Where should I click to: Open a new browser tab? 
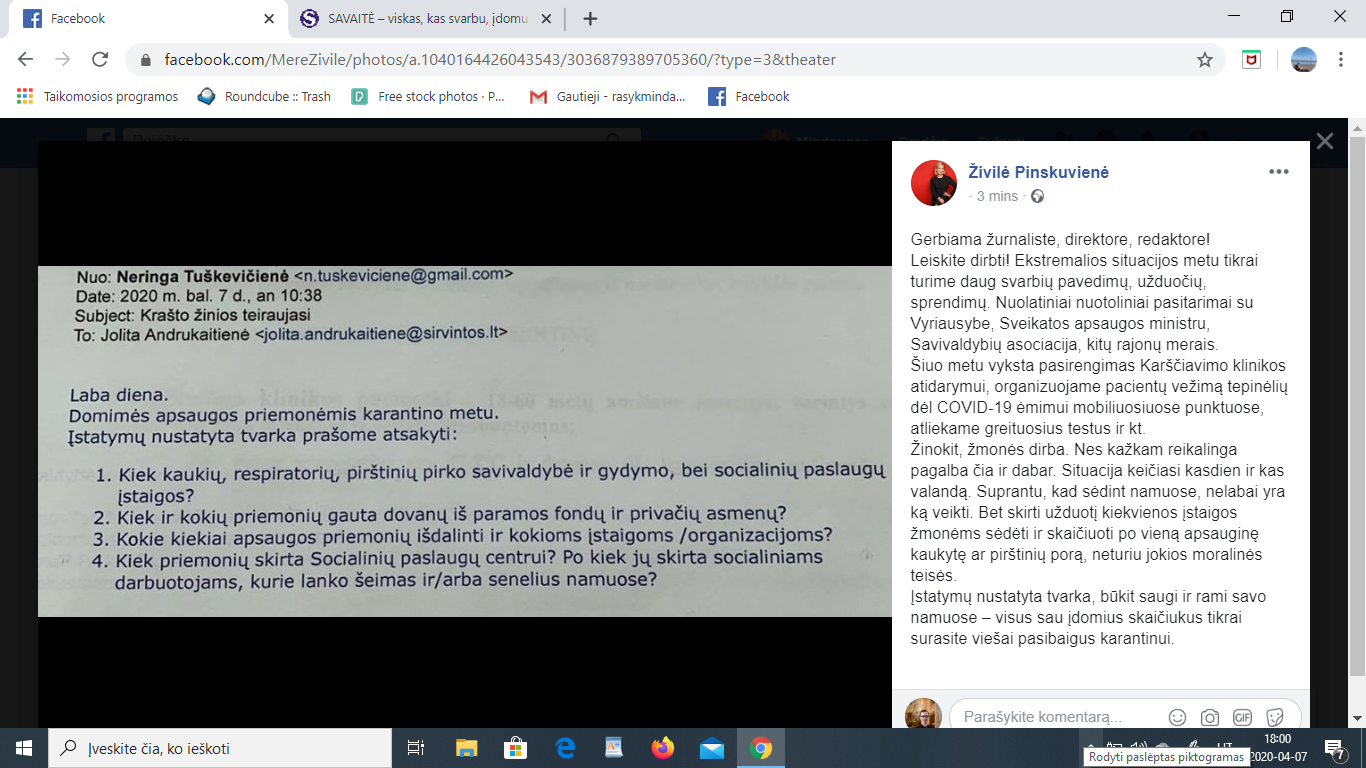pyautogui.click(x=590, y=19)
